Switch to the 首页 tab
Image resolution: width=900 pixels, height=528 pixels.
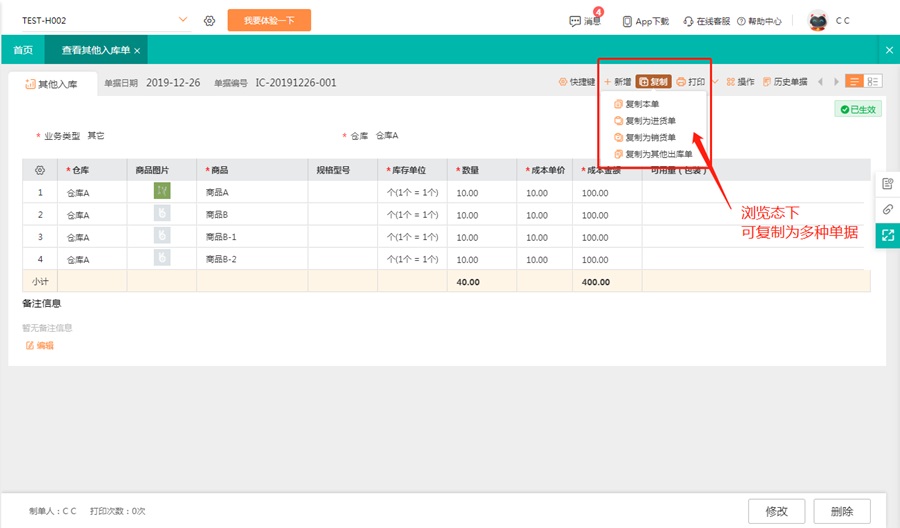coord(23,50)
